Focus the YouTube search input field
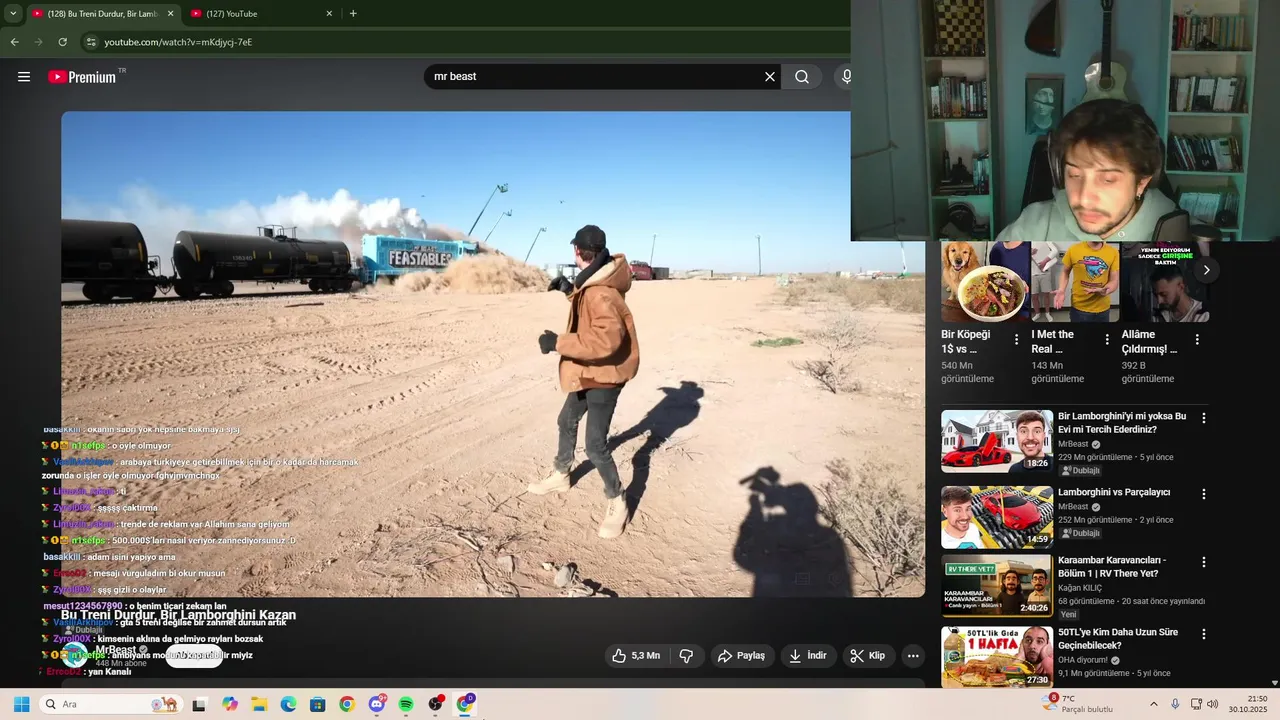 pyautogui.click(x=595, y=77)
